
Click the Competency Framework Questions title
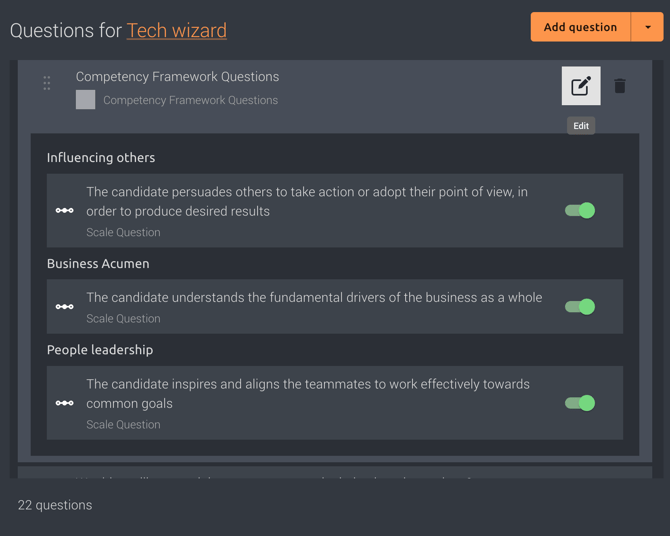[177, 77]
